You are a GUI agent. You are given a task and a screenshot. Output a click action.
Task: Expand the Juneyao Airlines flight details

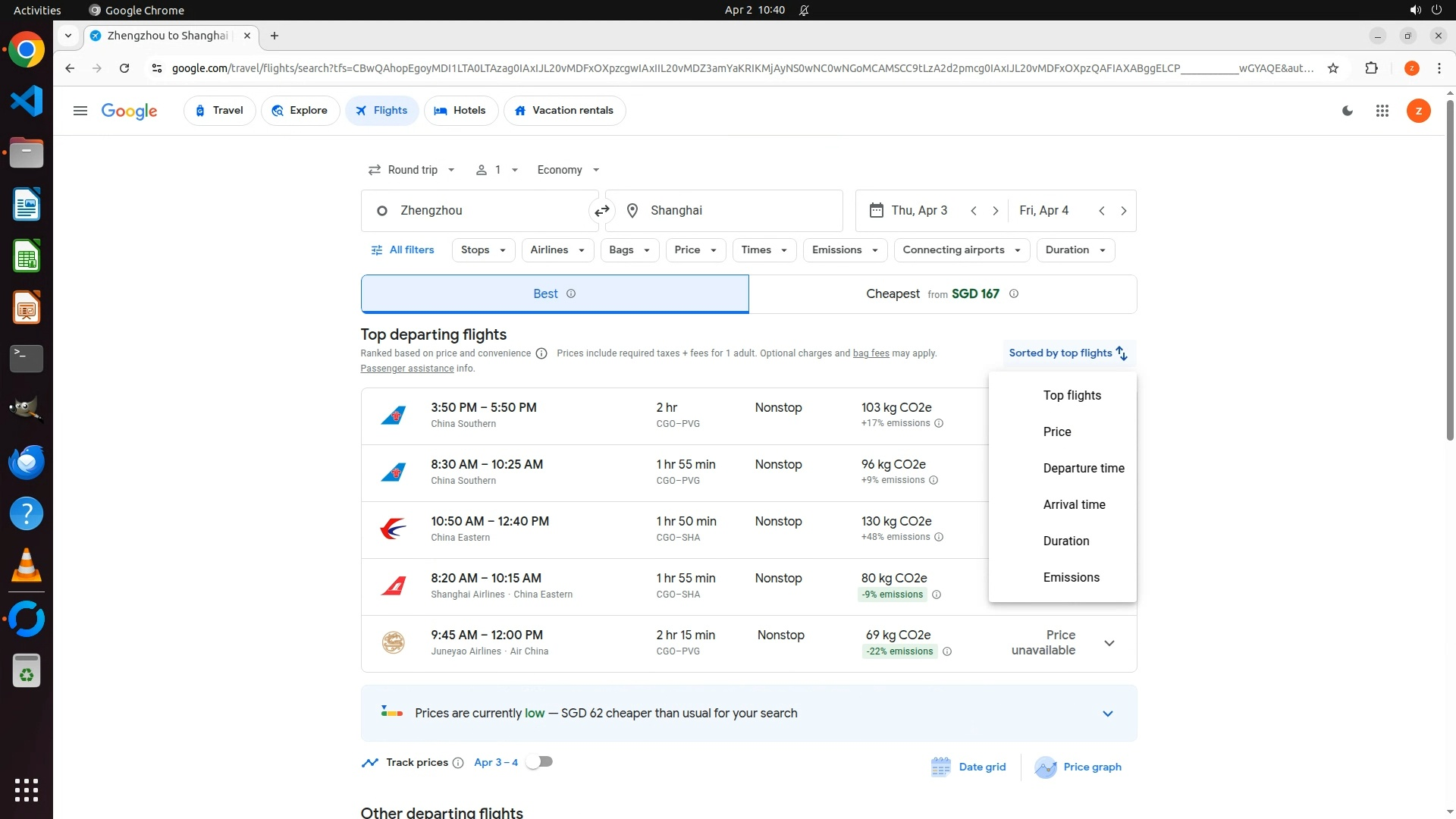click(x=1109, y=643)
